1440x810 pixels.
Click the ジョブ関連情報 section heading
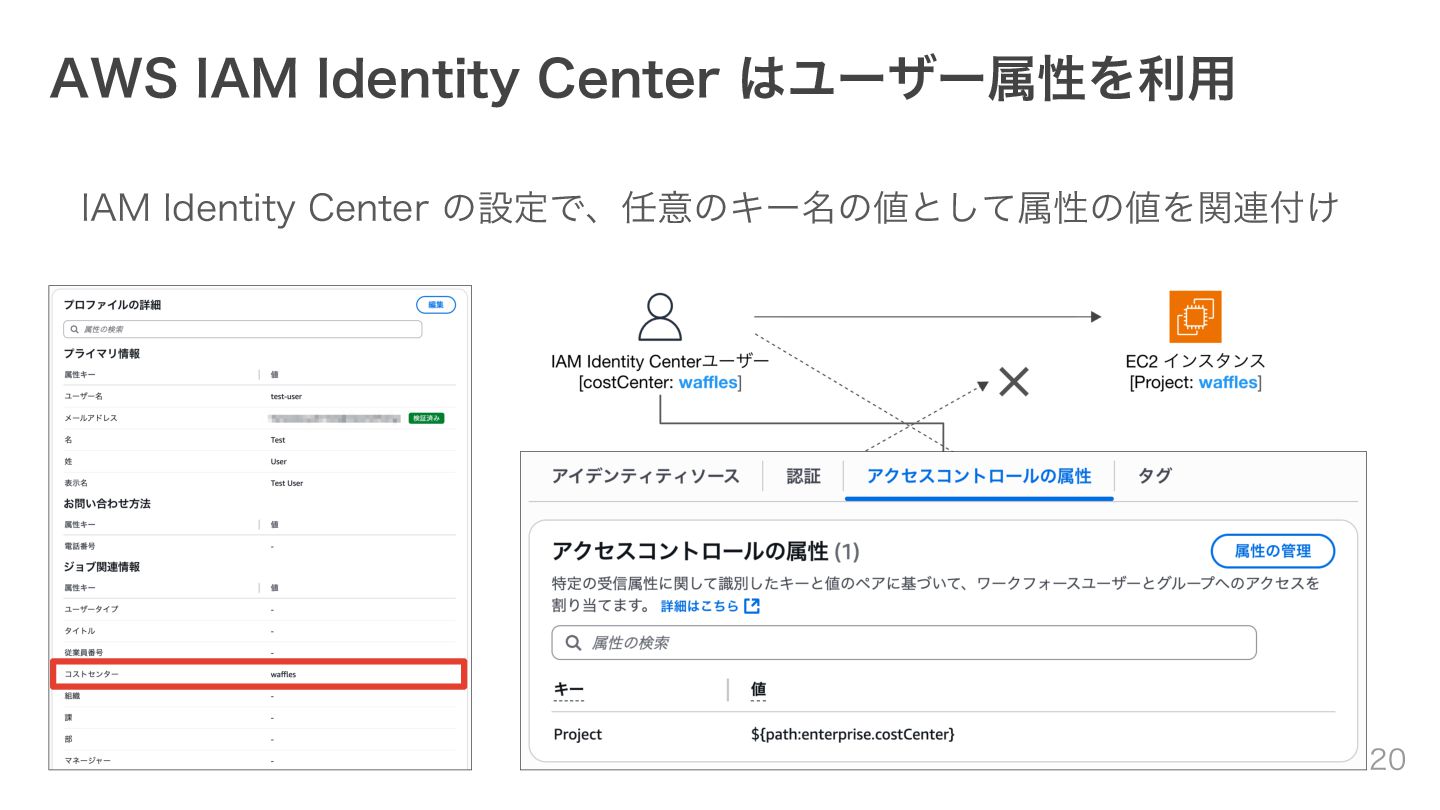click(102, 567)
